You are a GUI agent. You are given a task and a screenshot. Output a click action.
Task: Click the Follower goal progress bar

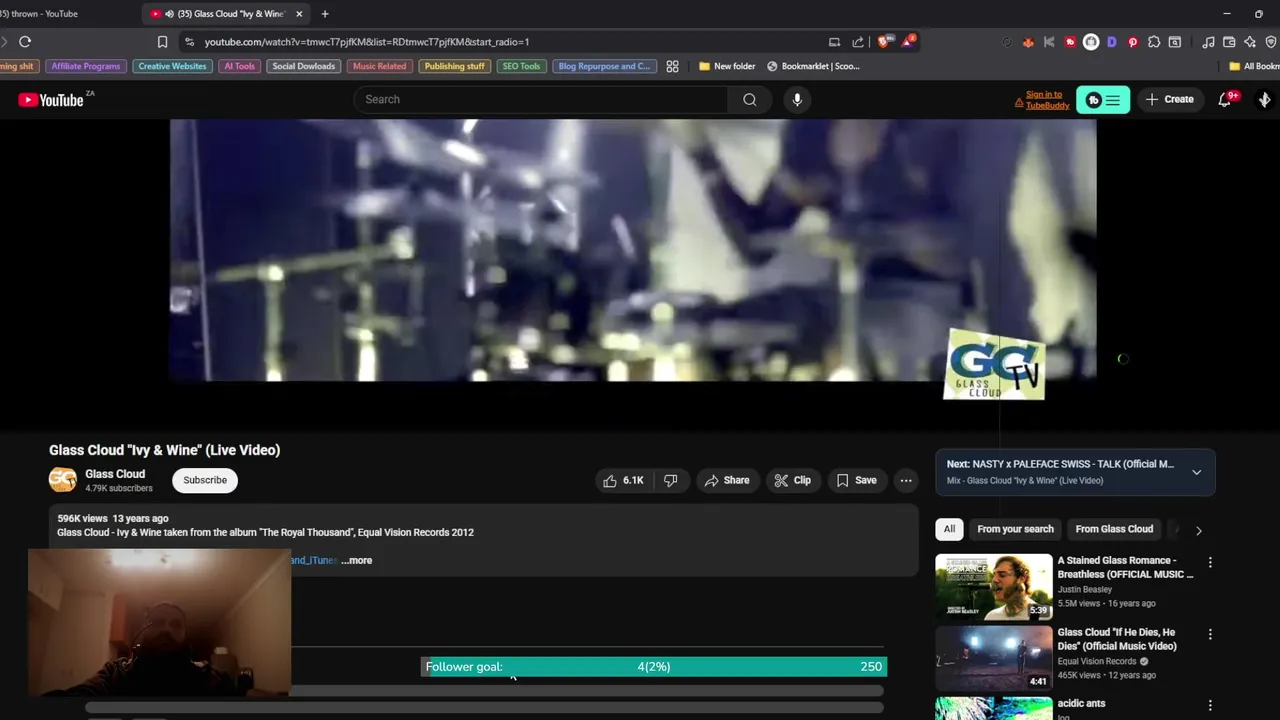tap(654, 667)
